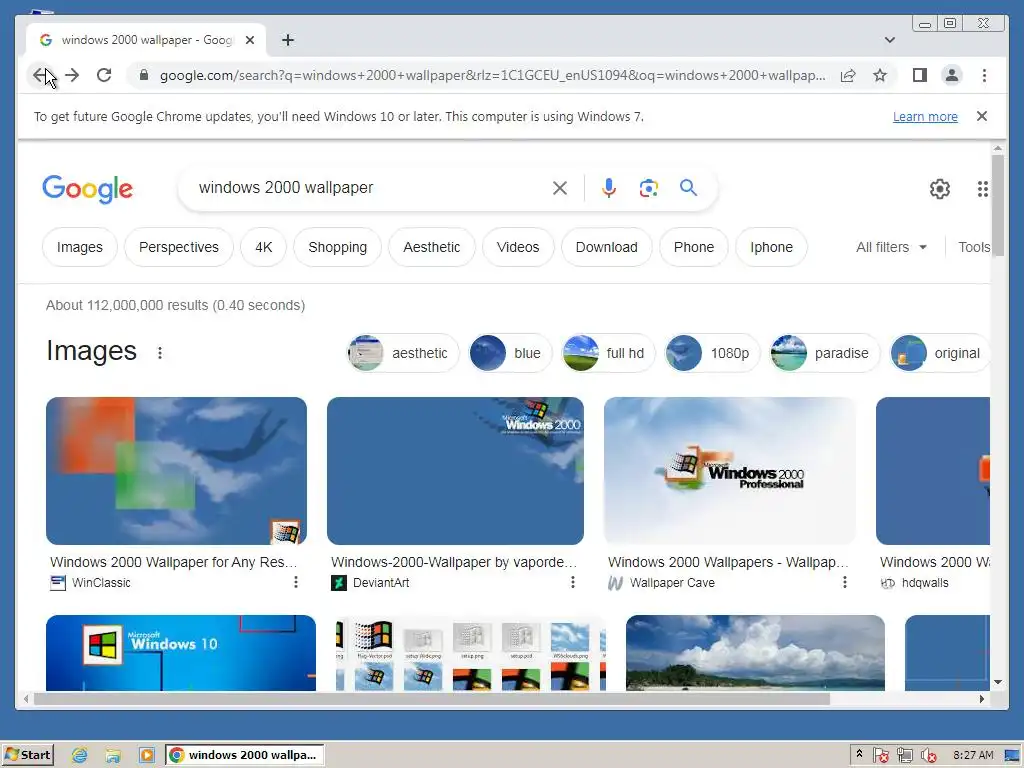The height and width of the screenshot is (768, 1024).
Task: Open the WinClassic wallpaper thumbnail
Action: (176, 471)
